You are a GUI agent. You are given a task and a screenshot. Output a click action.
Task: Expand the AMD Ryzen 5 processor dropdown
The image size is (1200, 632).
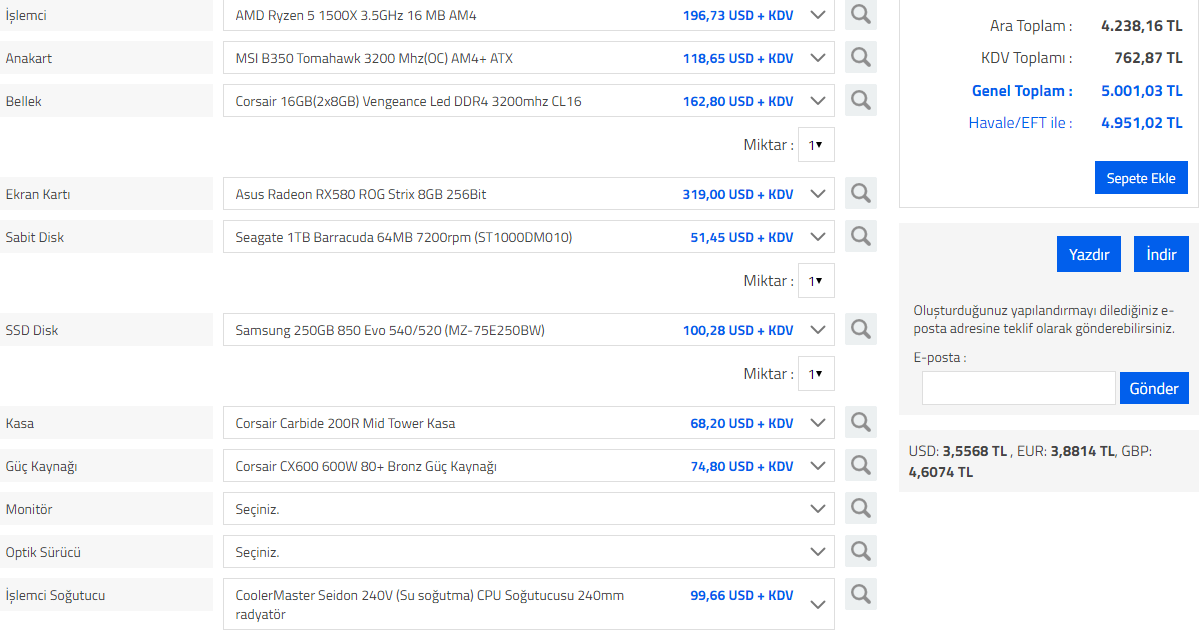528,15
